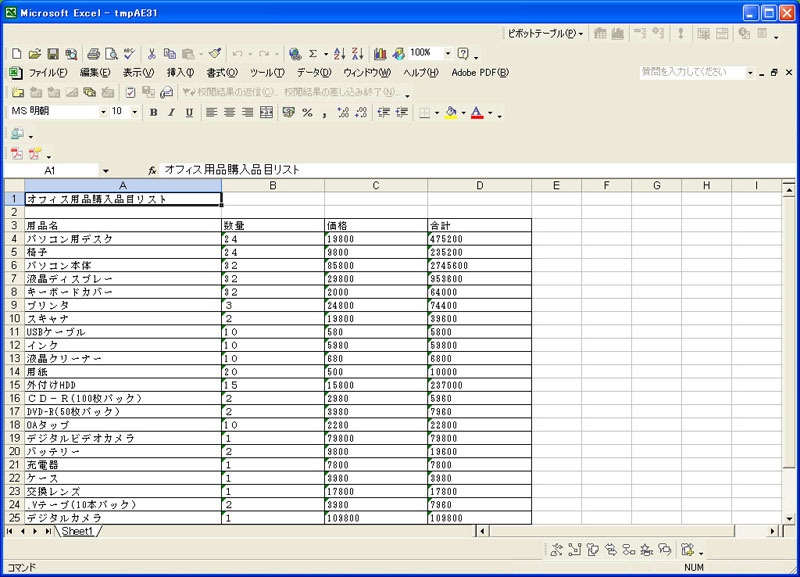Image resolution: width=800 pixels, height=577 pixels.
Task: Select column D header
Action: 479,186
